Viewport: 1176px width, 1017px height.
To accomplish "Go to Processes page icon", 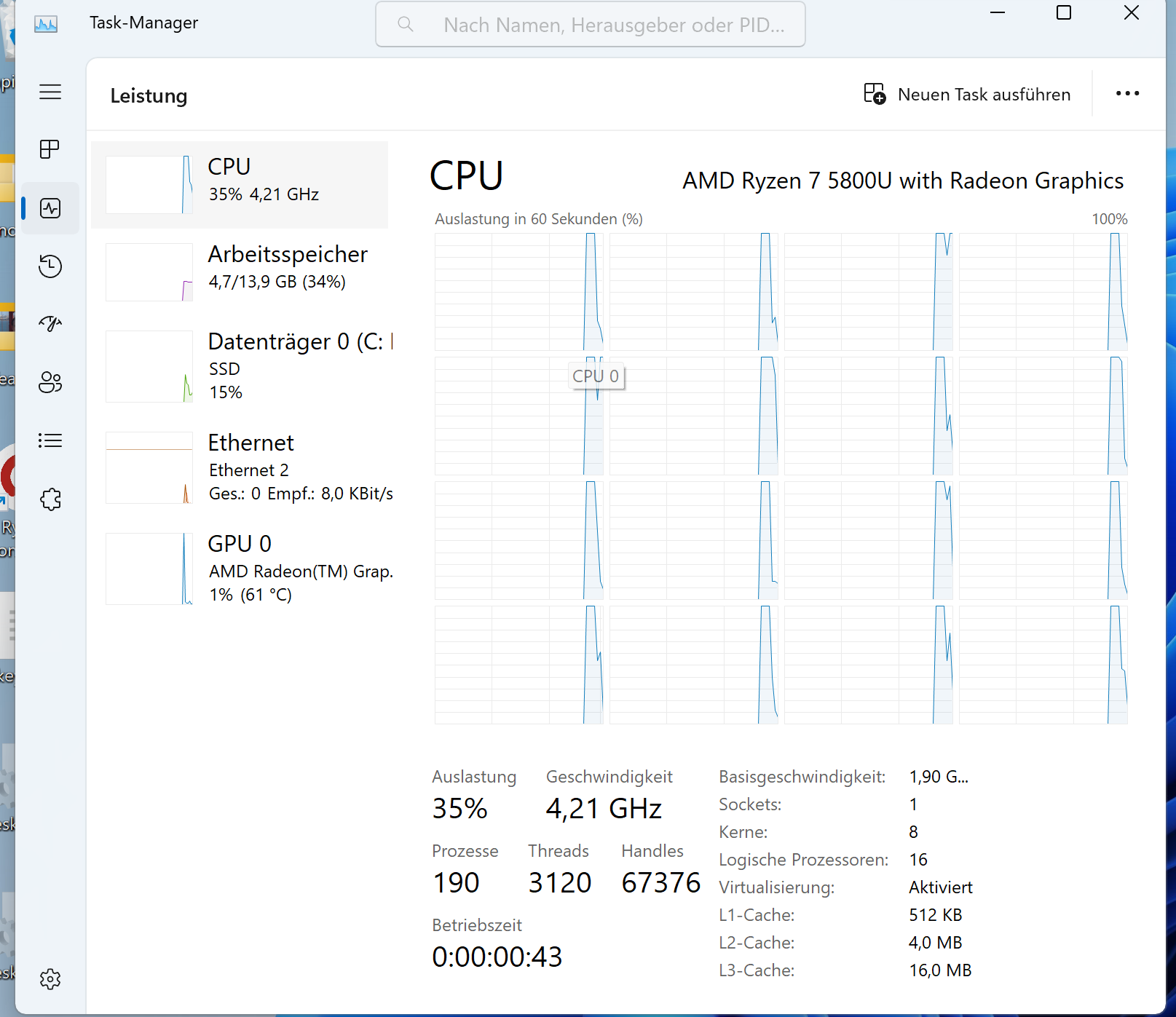I will 50,149.
